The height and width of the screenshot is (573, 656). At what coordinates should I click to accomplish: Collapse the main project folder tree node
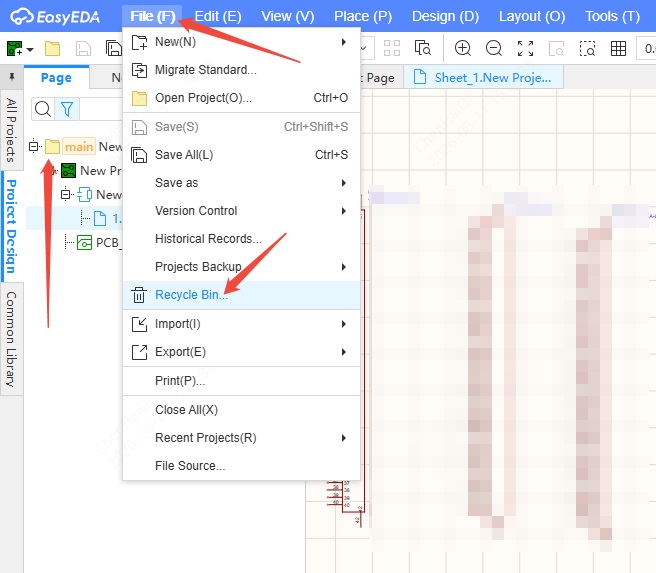pyautogui.click(x=33, y=146)
